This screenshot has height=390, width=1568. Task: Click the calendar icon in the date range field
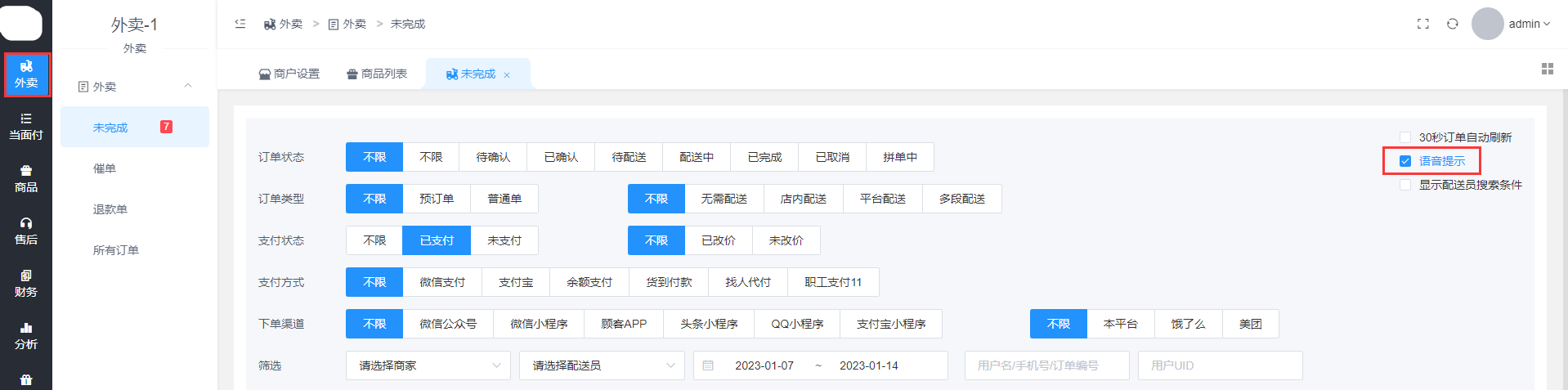pos(709,365)
